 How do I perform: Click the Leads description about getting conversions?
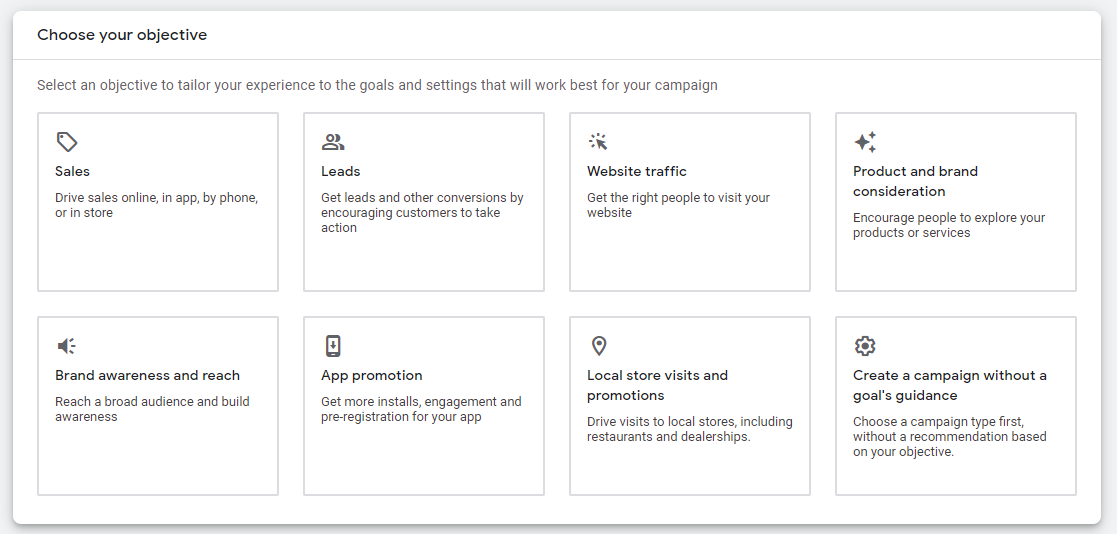422,212
